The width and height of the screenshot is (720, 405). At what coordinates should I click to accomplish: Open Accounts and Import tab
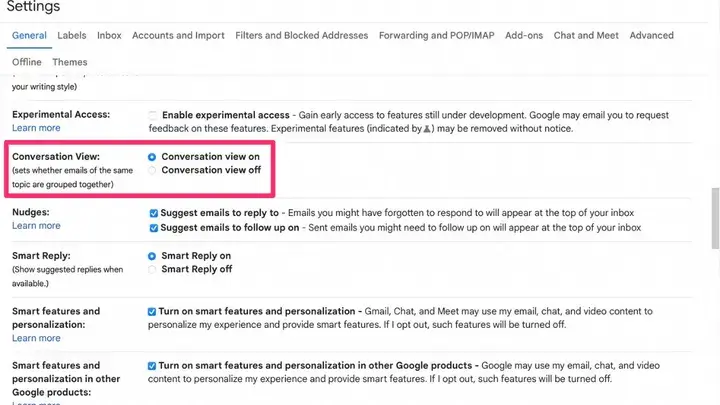pyautogui.click(x=178, y=35)
